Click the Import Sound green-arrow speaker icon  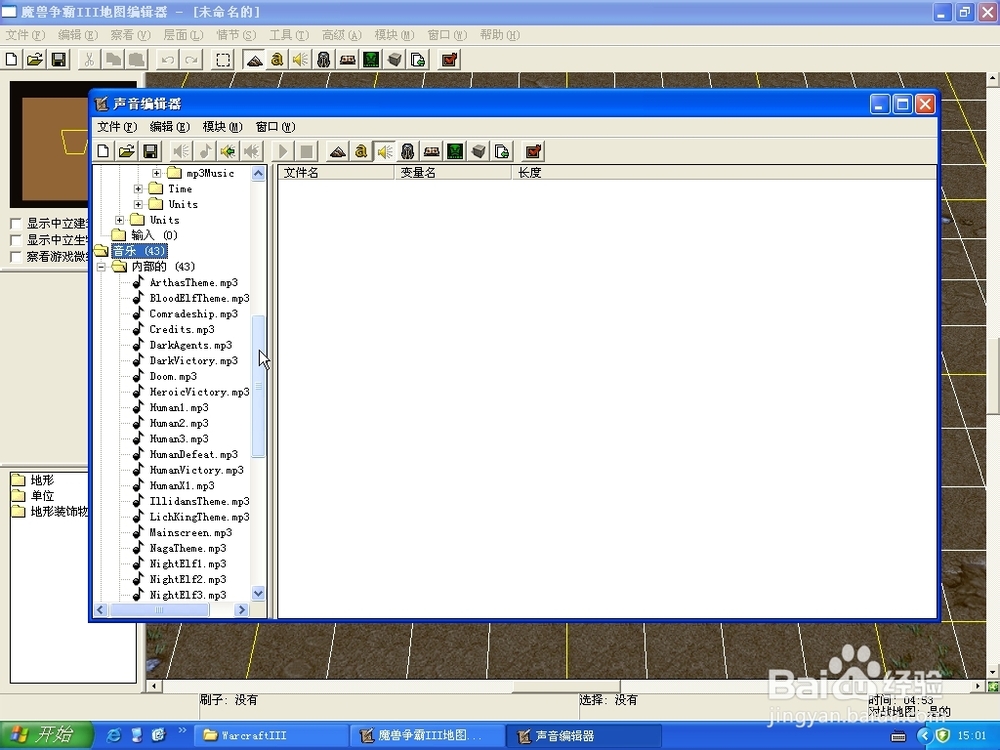[228, 151]
